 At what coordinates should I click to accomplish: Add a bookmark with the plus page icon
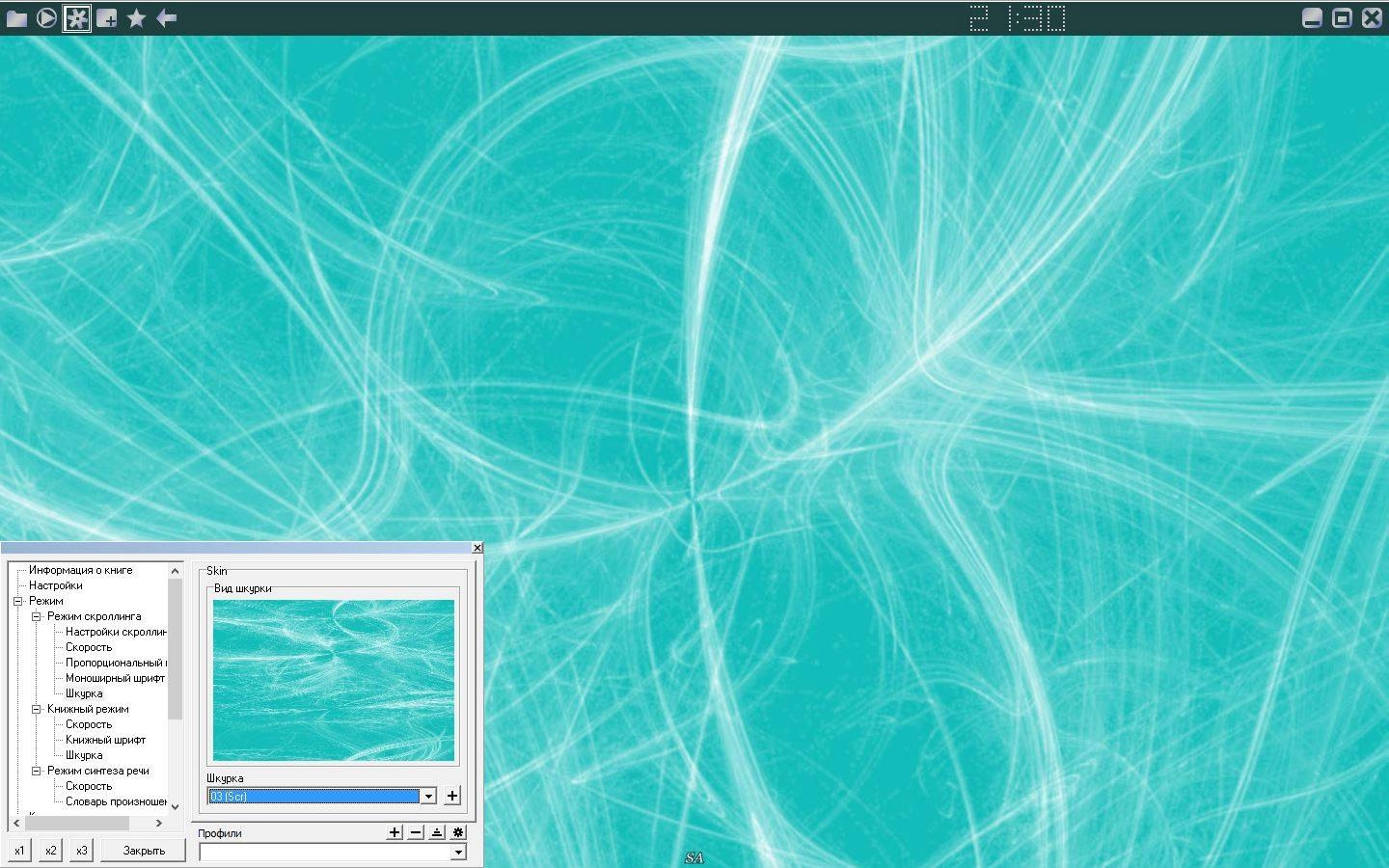tap(107, 18)
